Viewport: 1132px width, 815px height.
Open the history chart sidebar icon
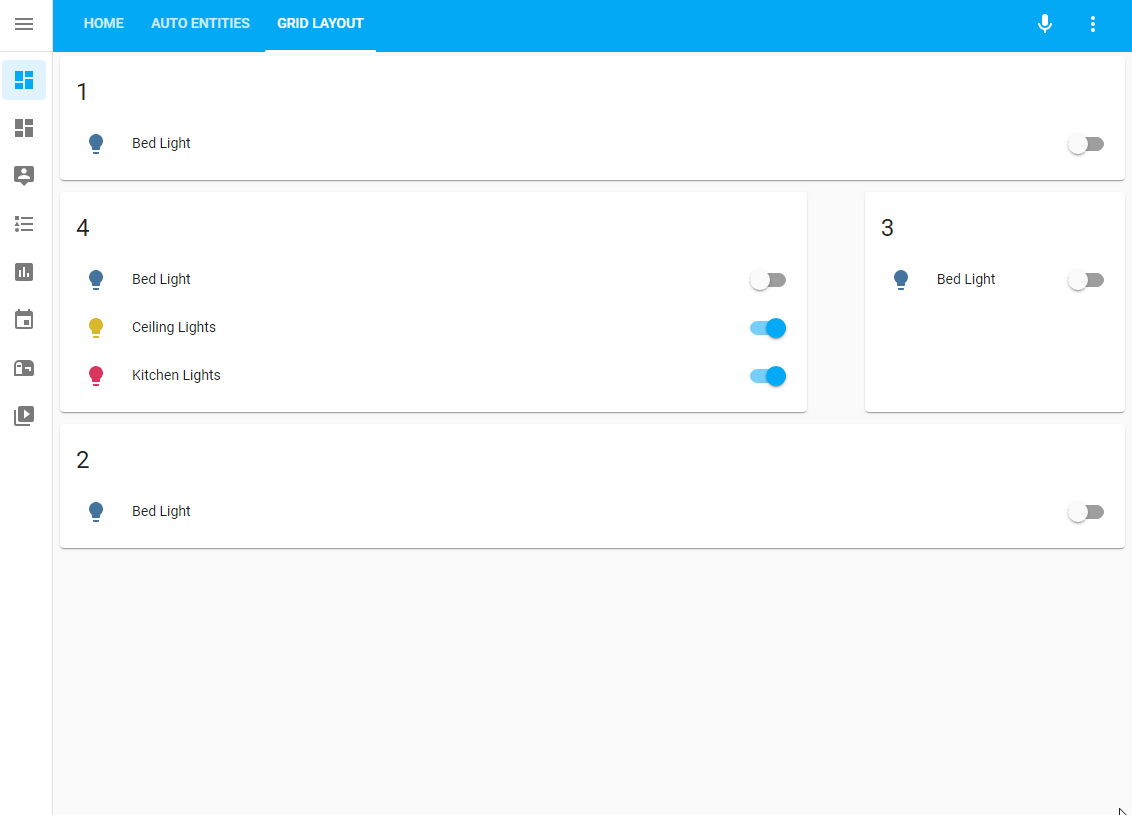pyautogui.click(x=24, y=272)
